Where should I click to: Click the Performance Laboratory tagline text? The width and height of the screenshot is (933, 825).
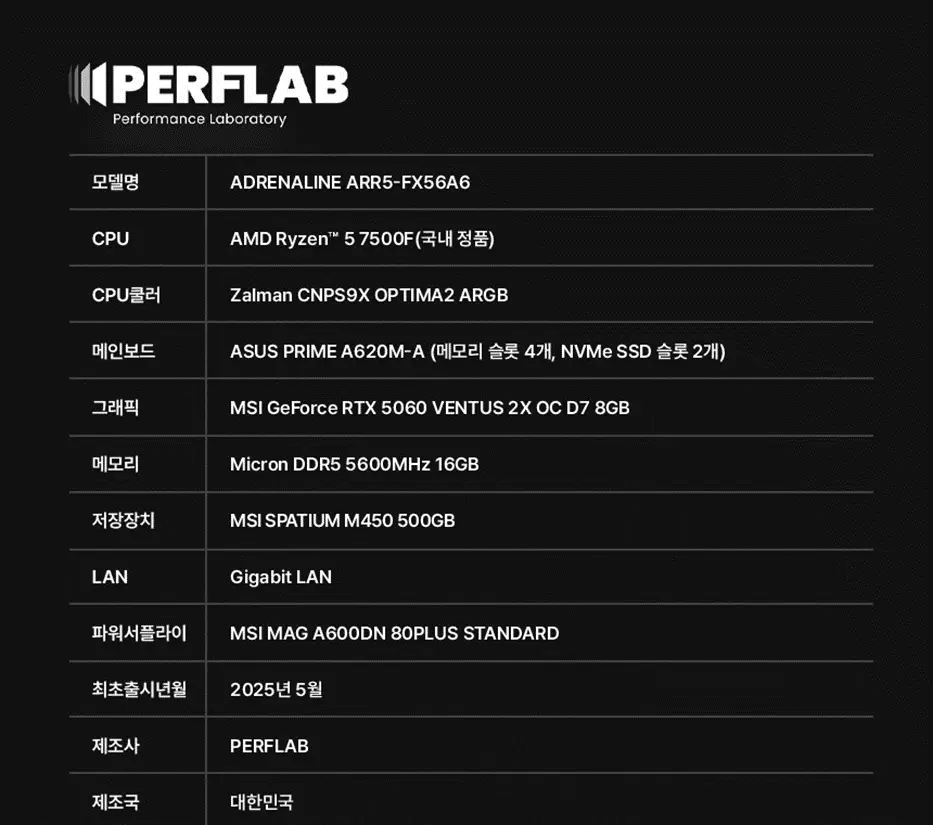click(199, 119)
